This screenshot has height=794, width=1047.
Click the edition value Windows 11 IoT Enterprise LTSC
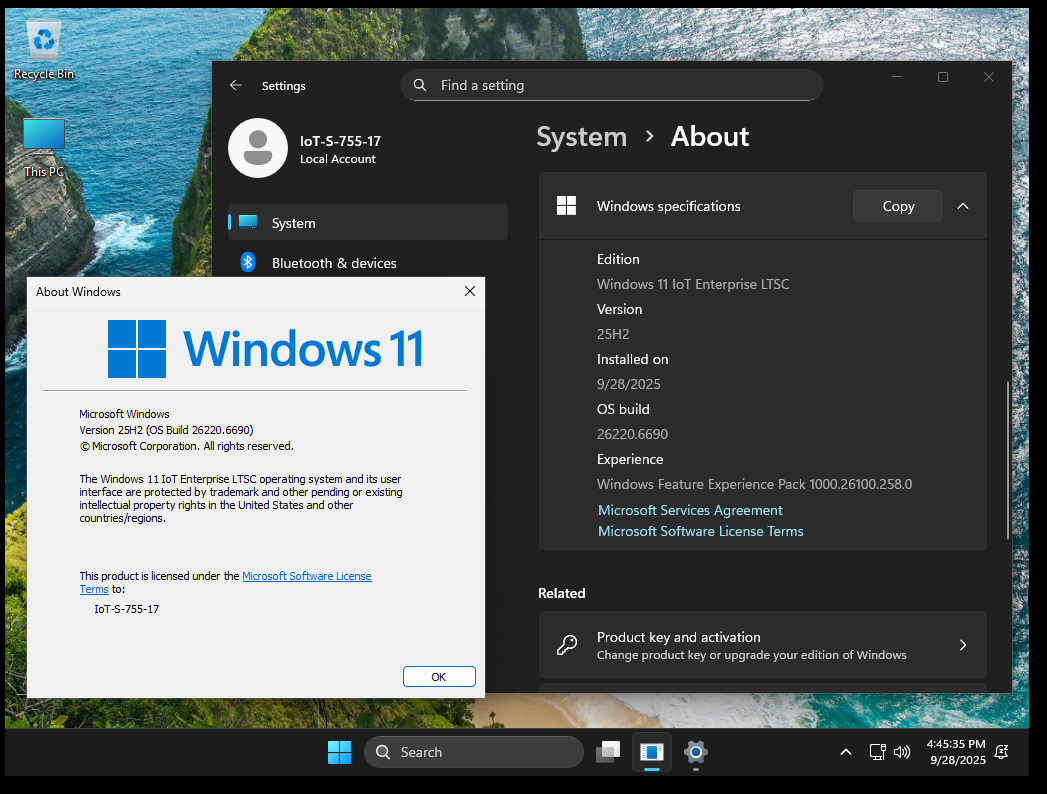[x=693, y=284]
